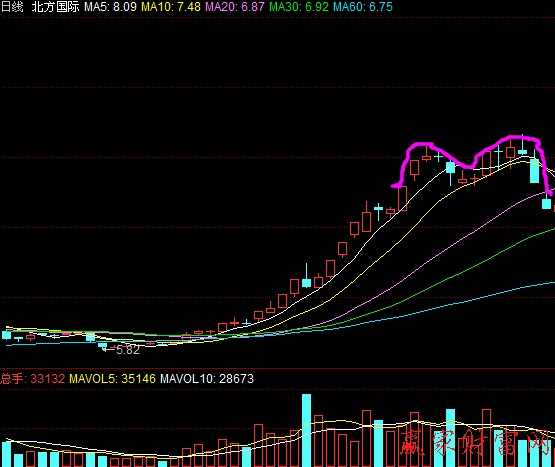Screen dimensions: 555x467
Task: Click the MA5: 8.09 indicator label
Action: [110, 7]
